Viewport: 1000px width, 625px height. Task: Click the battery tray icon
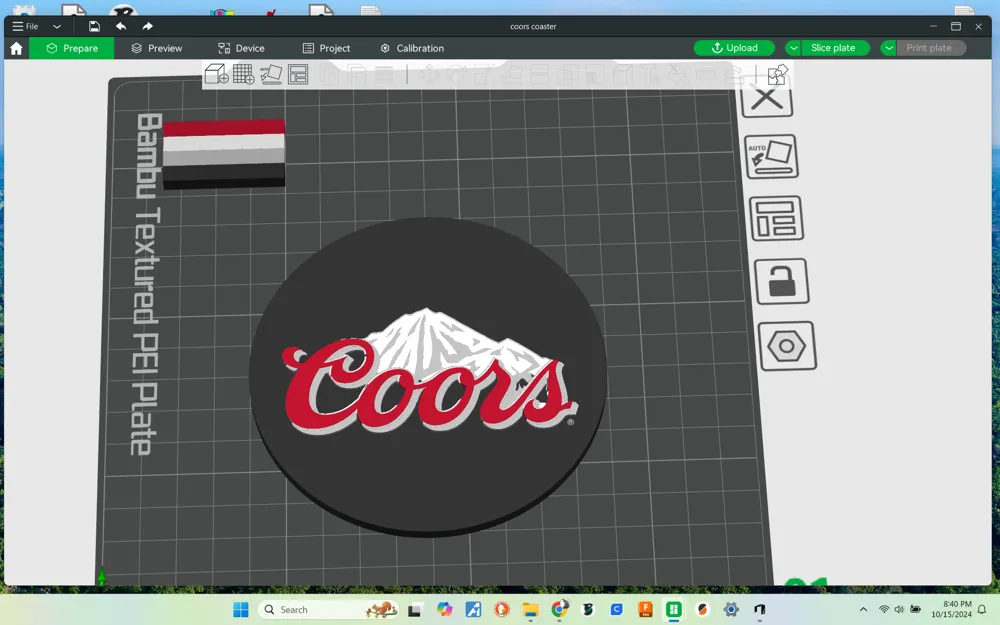point(915,610)
